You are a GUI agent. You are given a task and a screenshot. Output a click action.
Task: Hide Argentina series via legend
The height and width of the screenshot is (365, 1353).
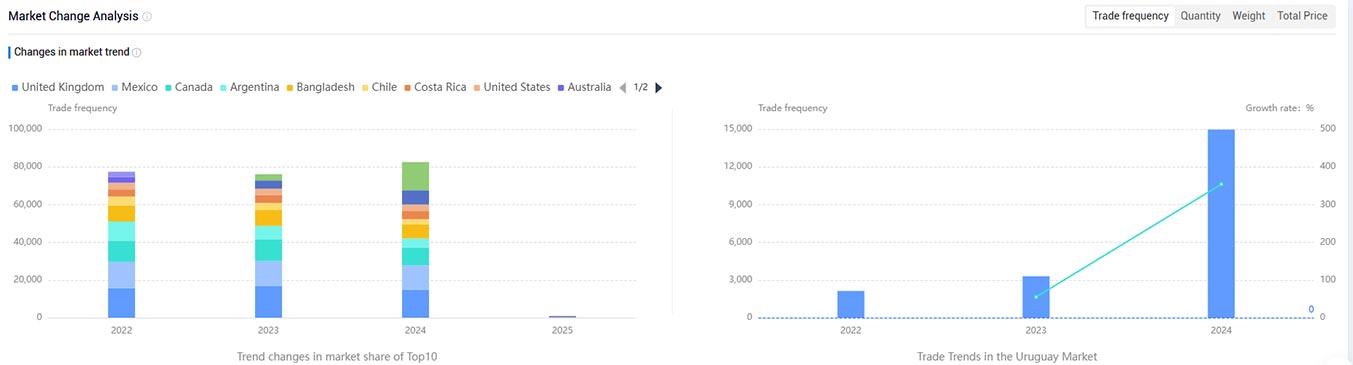click(x=249, y=87)
